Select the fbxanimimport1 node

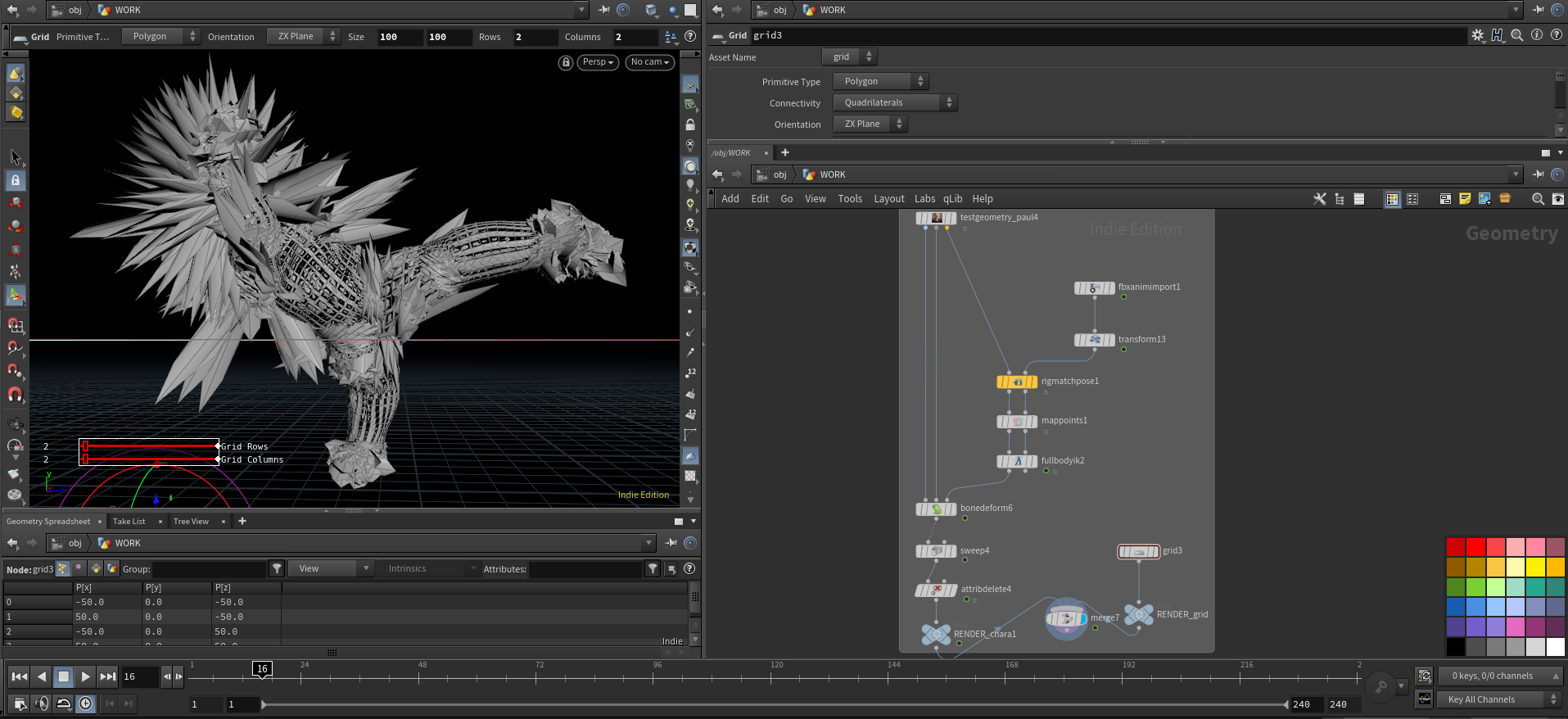[x=1095, y=288]
